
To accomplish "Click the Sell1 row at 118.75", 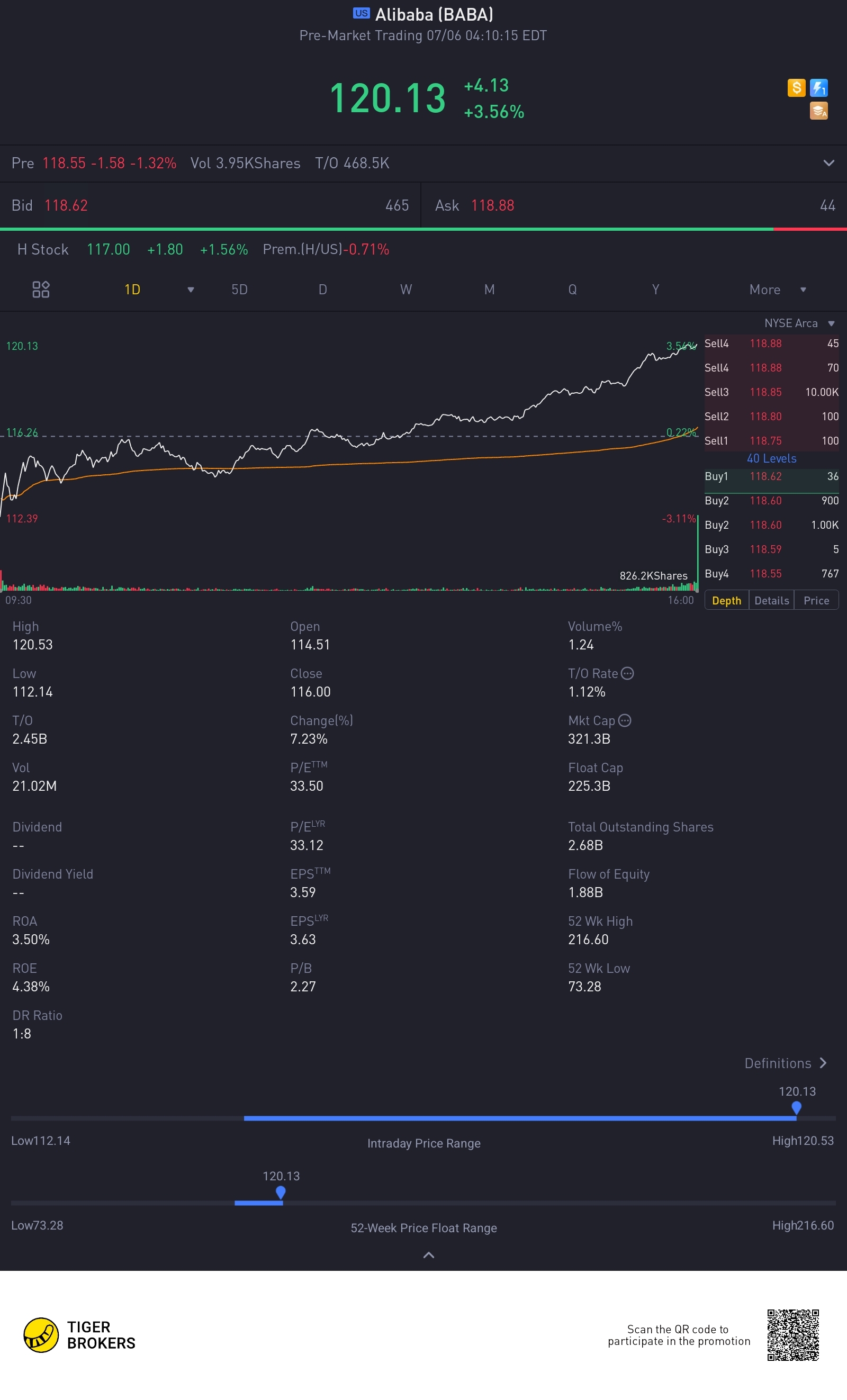I will point(771,441).
